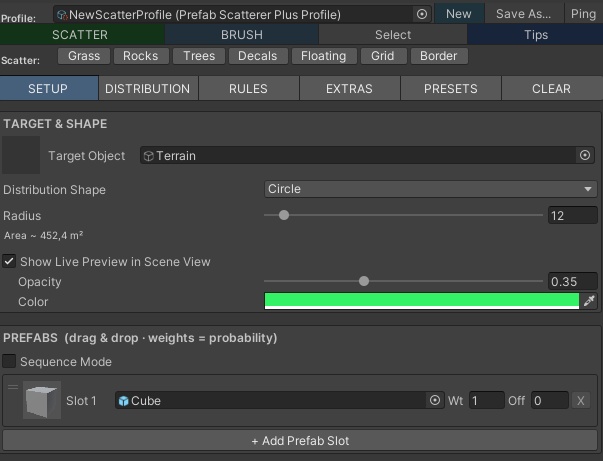Click the blue Cube prefab icon
This screenshot has width=603, height=461.
pyautogui.click(x=123, y=401)
